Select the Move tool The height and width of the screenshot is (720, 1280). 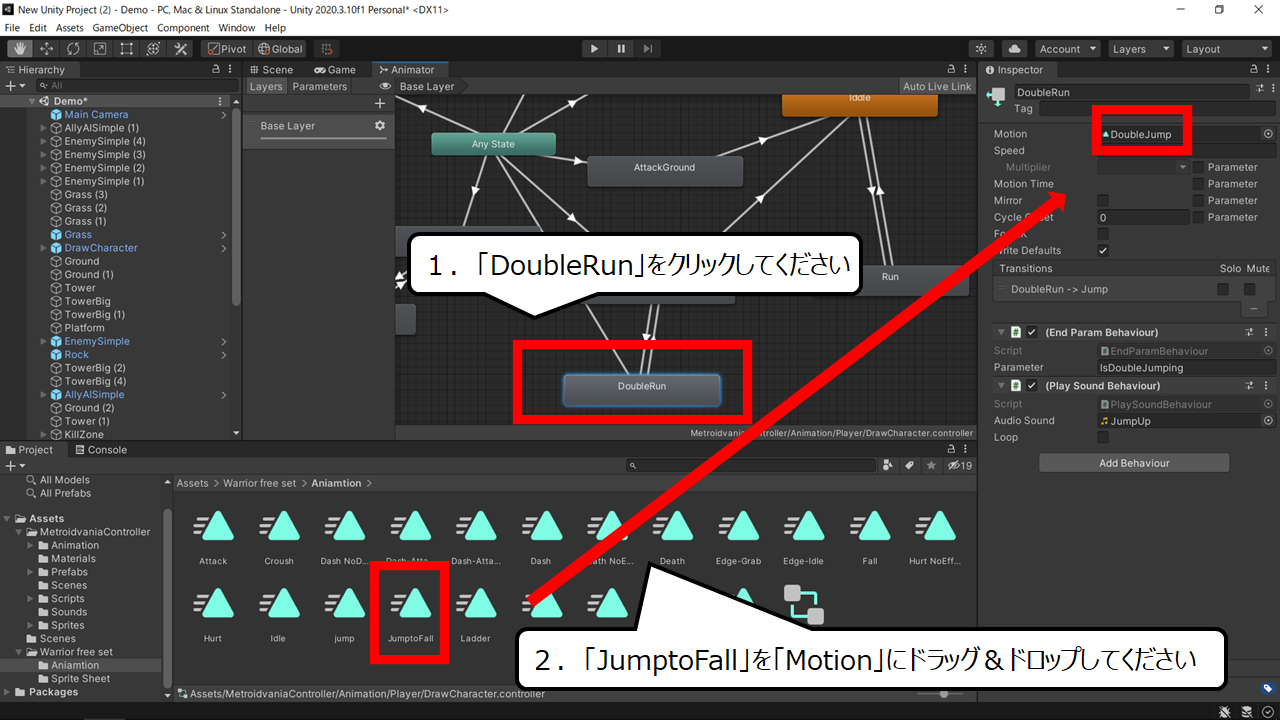pyautogui.click(x=46, y=49)
